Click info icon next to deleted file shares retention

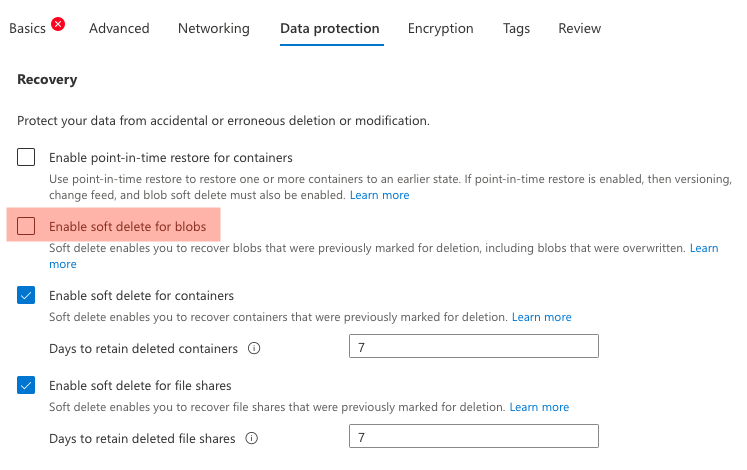click(252, 438)
